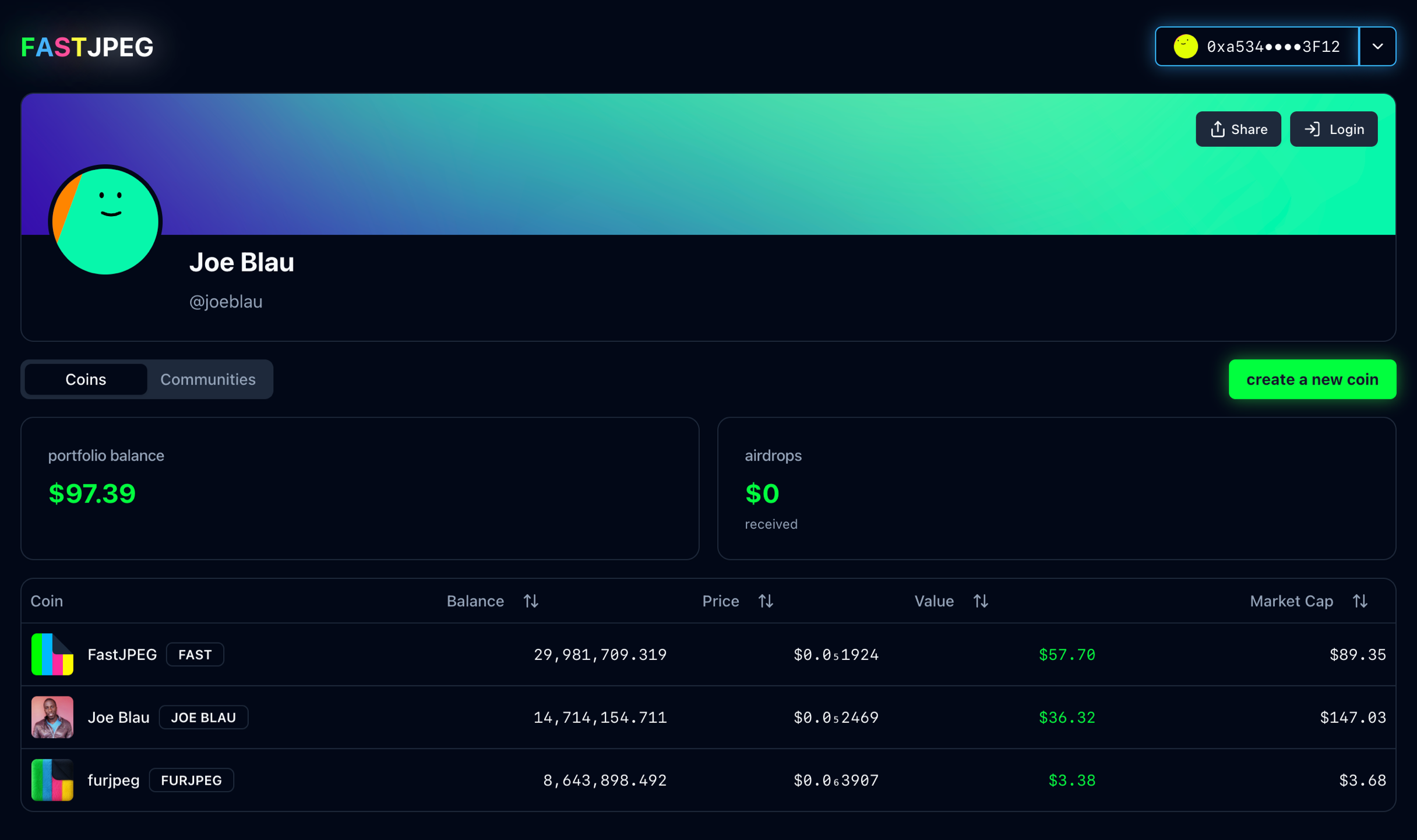Click create a new coin button
Viewport: 1417px width, 840px height.
point(1312,379)
